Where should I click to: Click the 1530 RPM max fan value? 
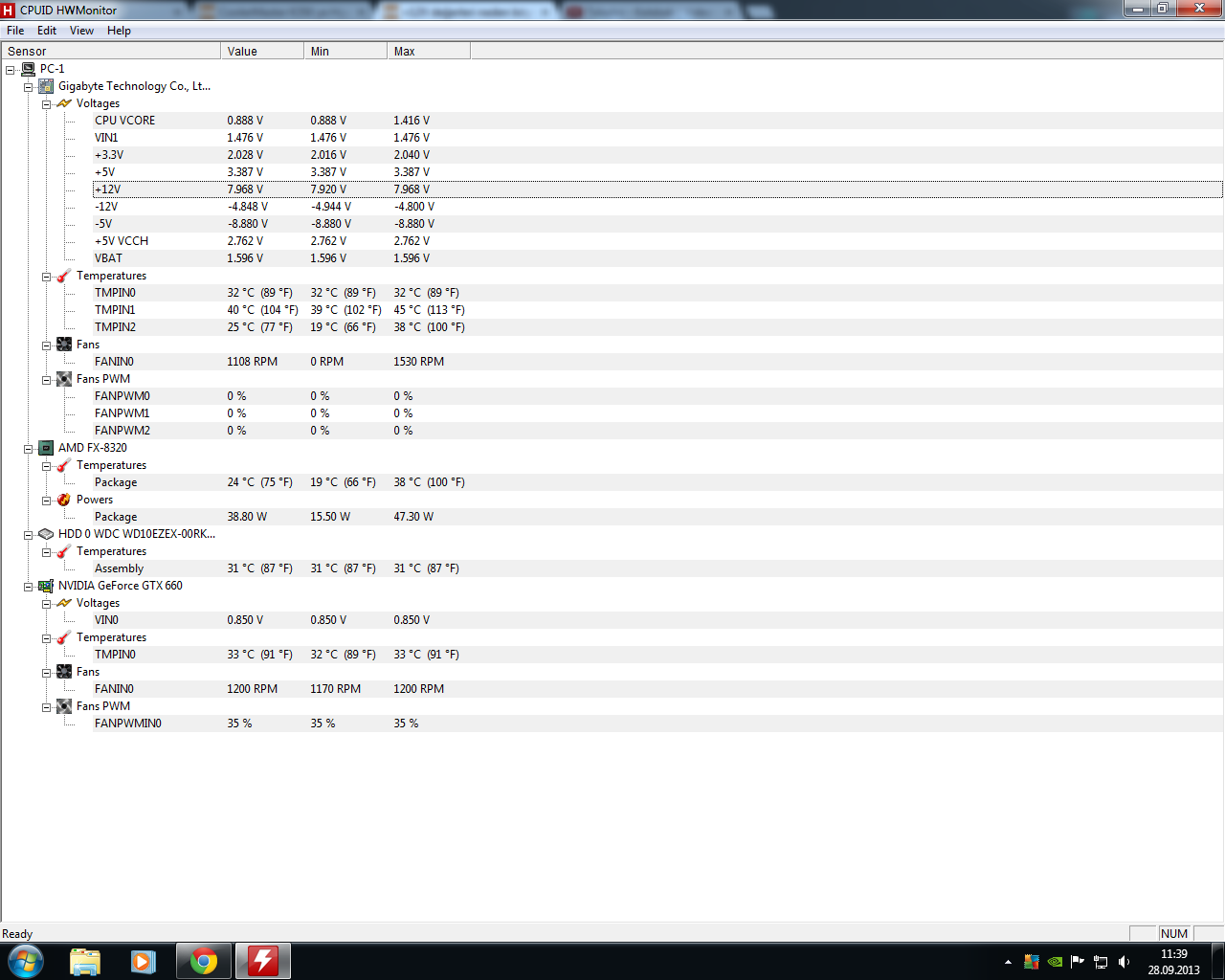coord(418,362)
